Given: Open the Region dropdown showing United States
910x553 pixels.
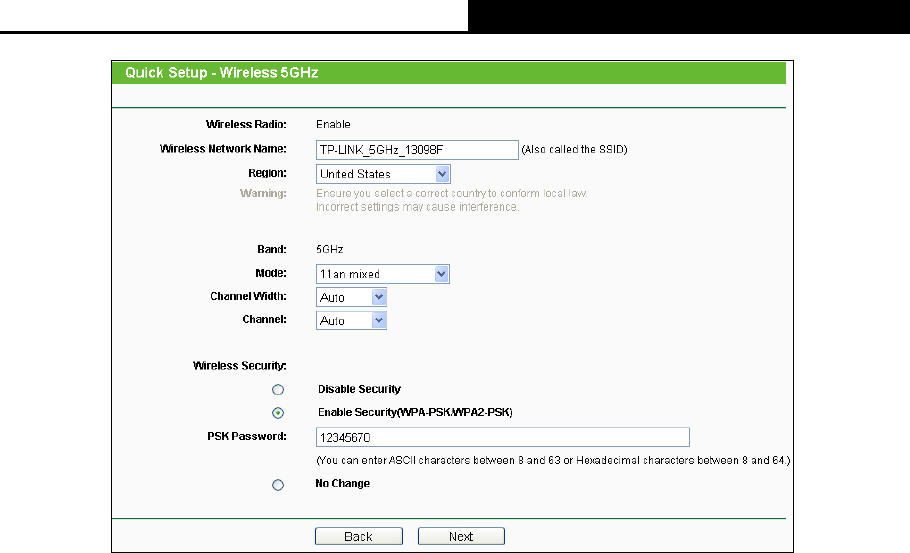Looking at the screenshot, I should click(x=383, y=174).
